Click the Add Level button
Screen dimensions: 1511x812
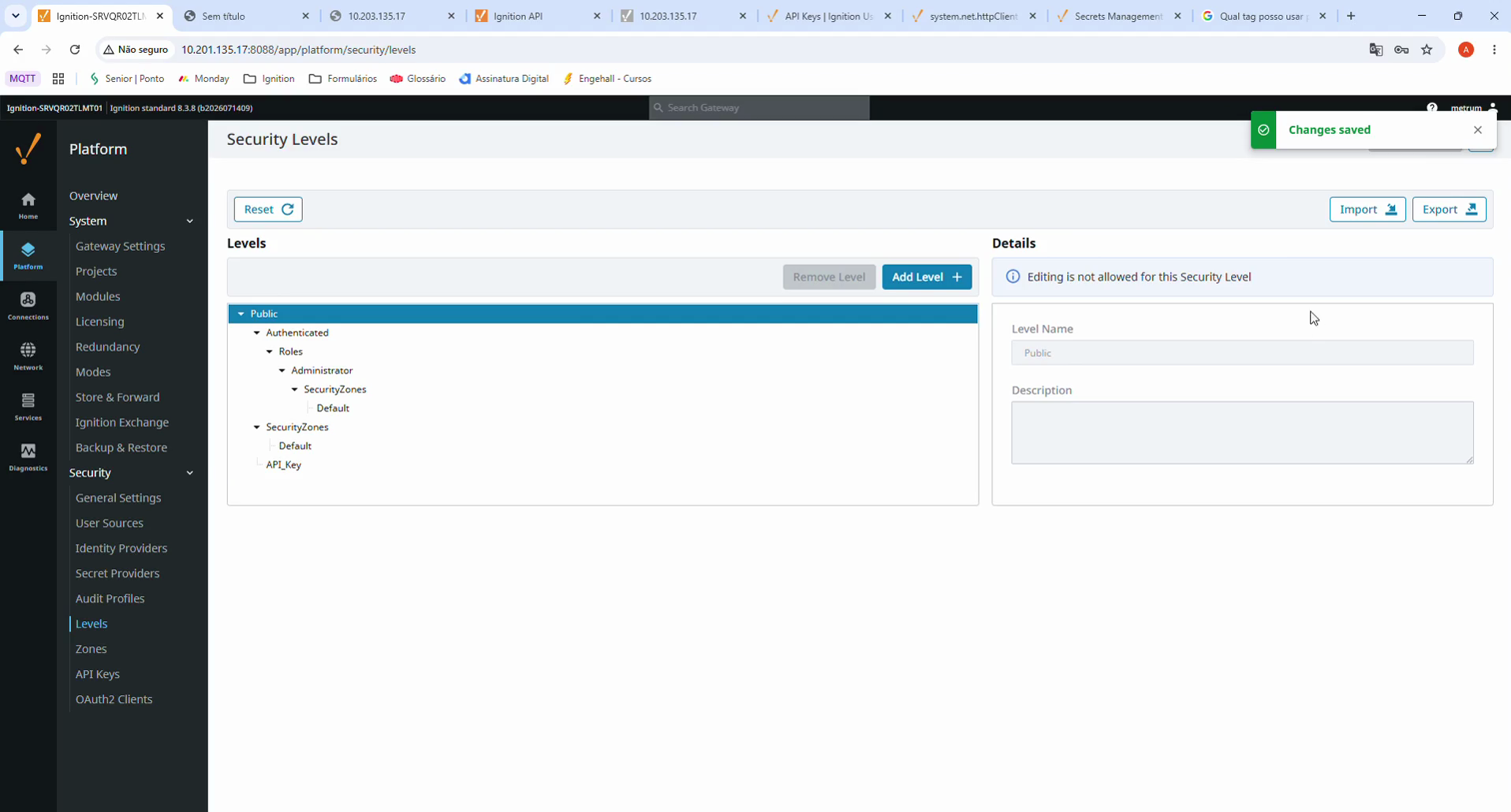click(927, 277)
